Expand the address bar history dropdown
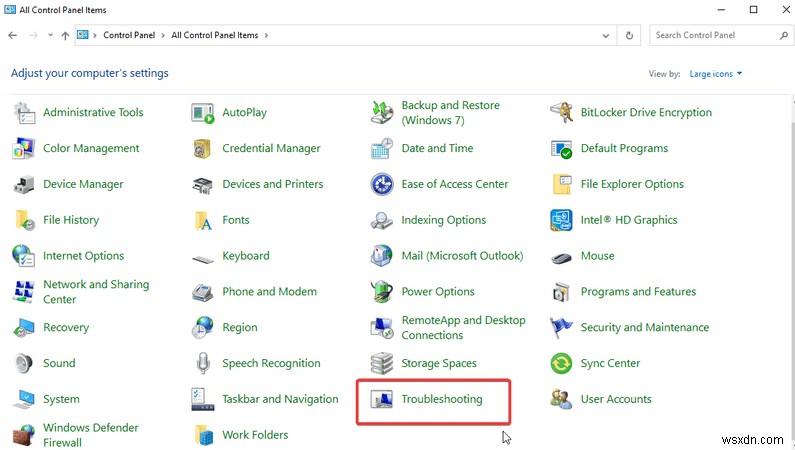 tap(605, 35)
